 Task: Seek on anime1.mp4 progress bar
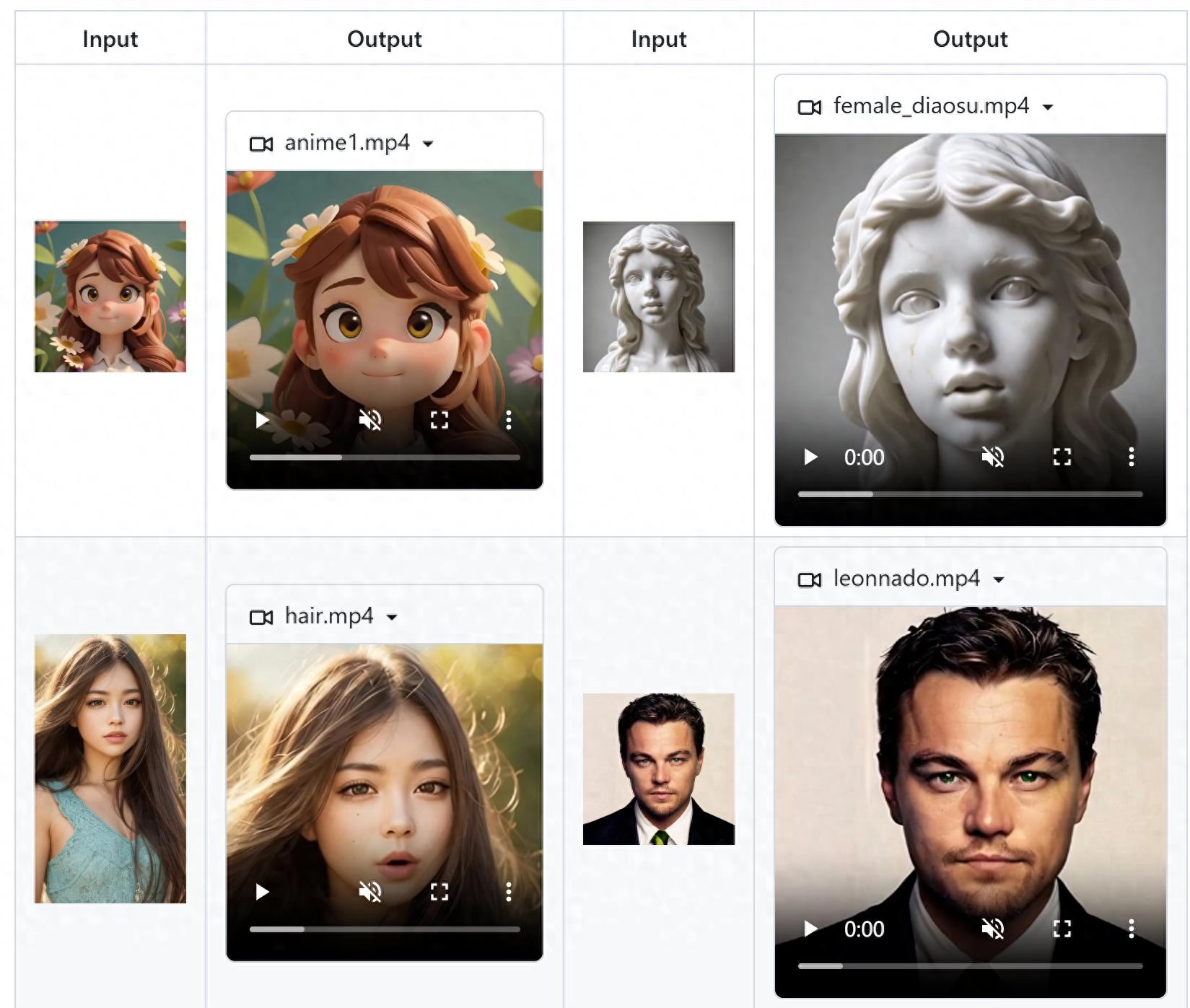pyautogui.click(x=385, y=457)
